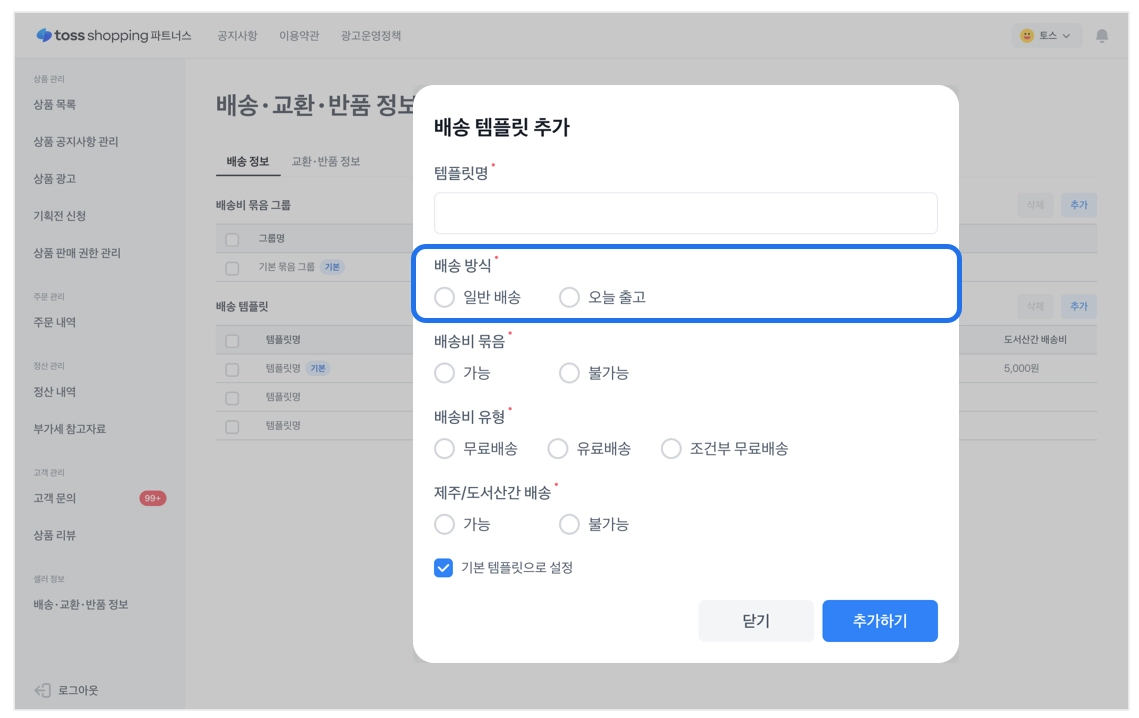Click the 닫기 button
The height and width of the screenshot is (718, 1139).
[756, 621]
